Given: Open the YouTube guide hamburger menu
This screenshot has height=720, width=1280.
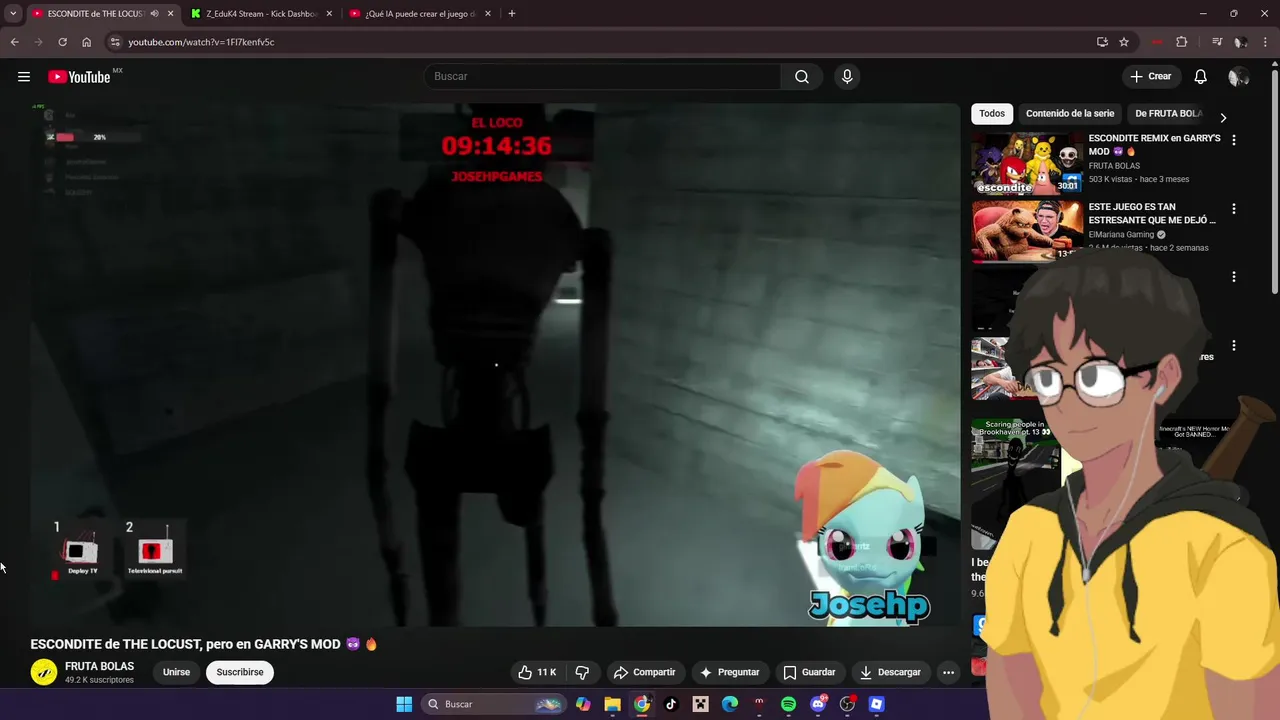Looking at the screenshot, I should [x=24, y=77].
